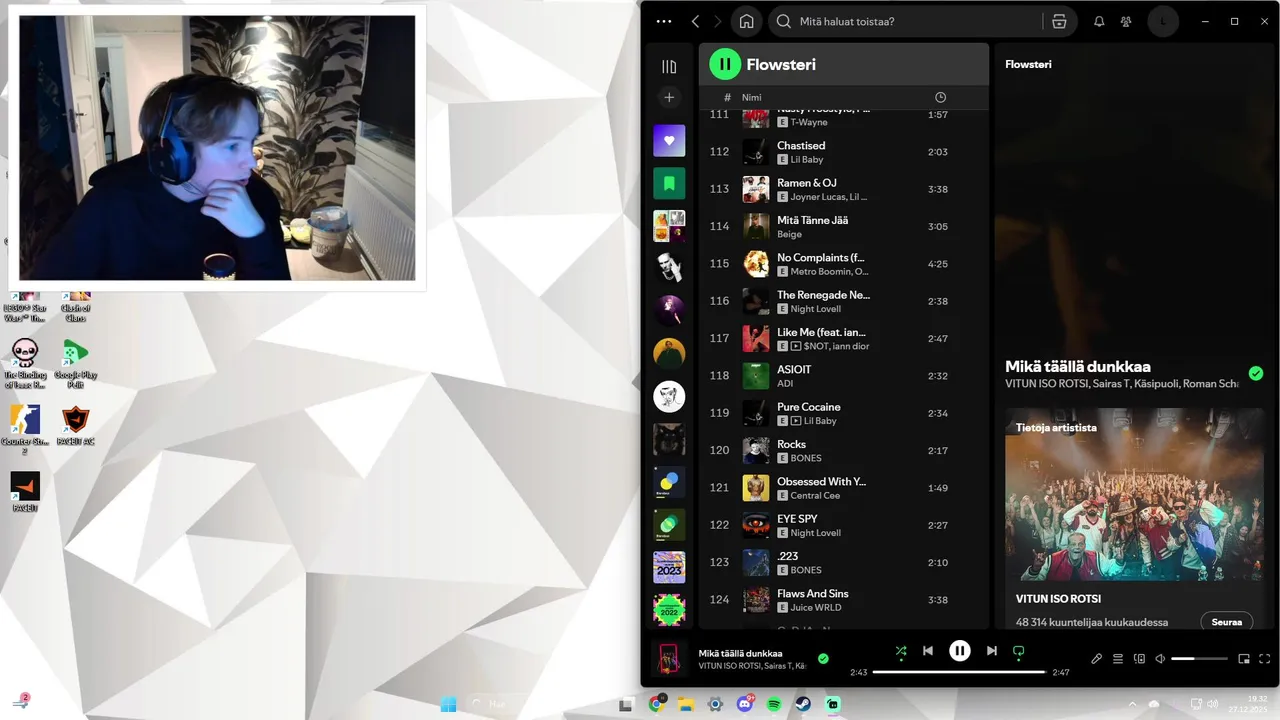This screenshot has width=1280, height=720.
Task: Toggle saved checkmark beside side-panel song title
Action: coord(1256,374)
